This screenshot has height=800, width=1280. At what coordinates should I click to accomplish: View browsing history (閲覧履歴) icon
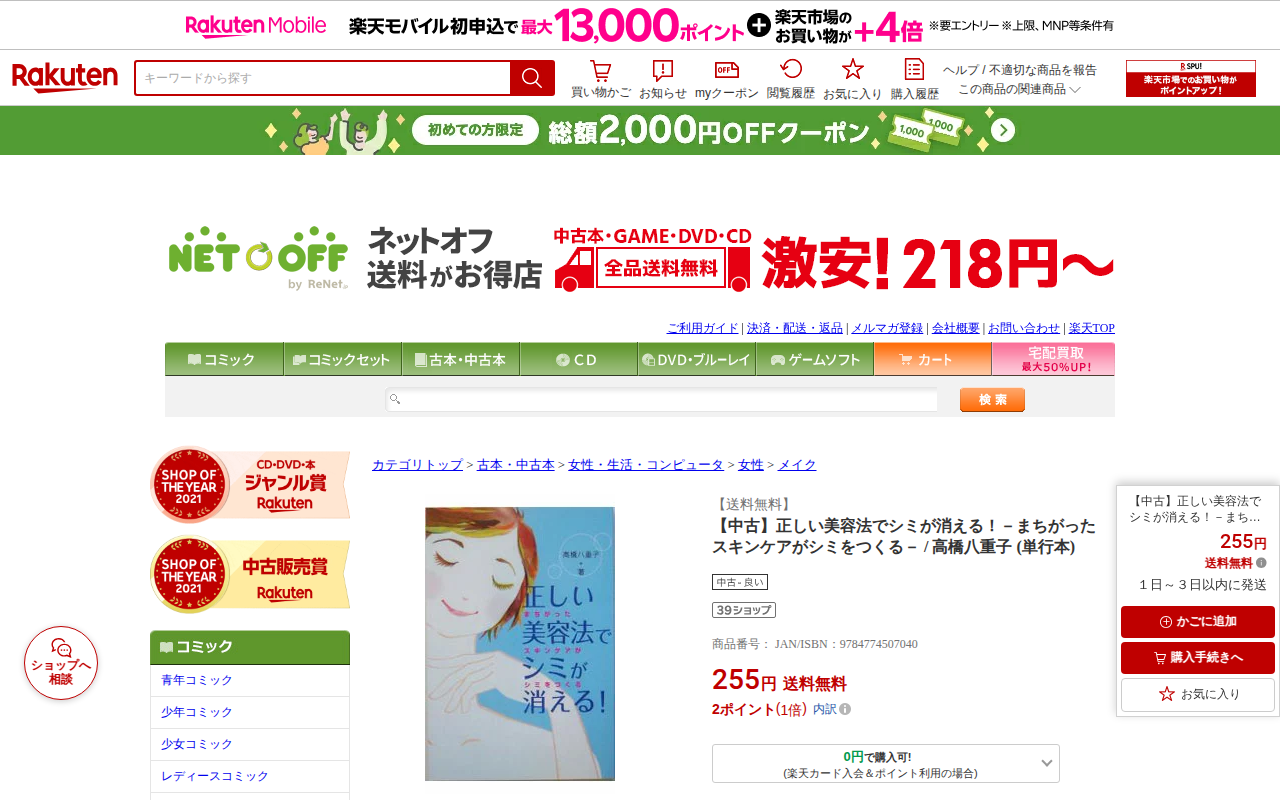791,70
